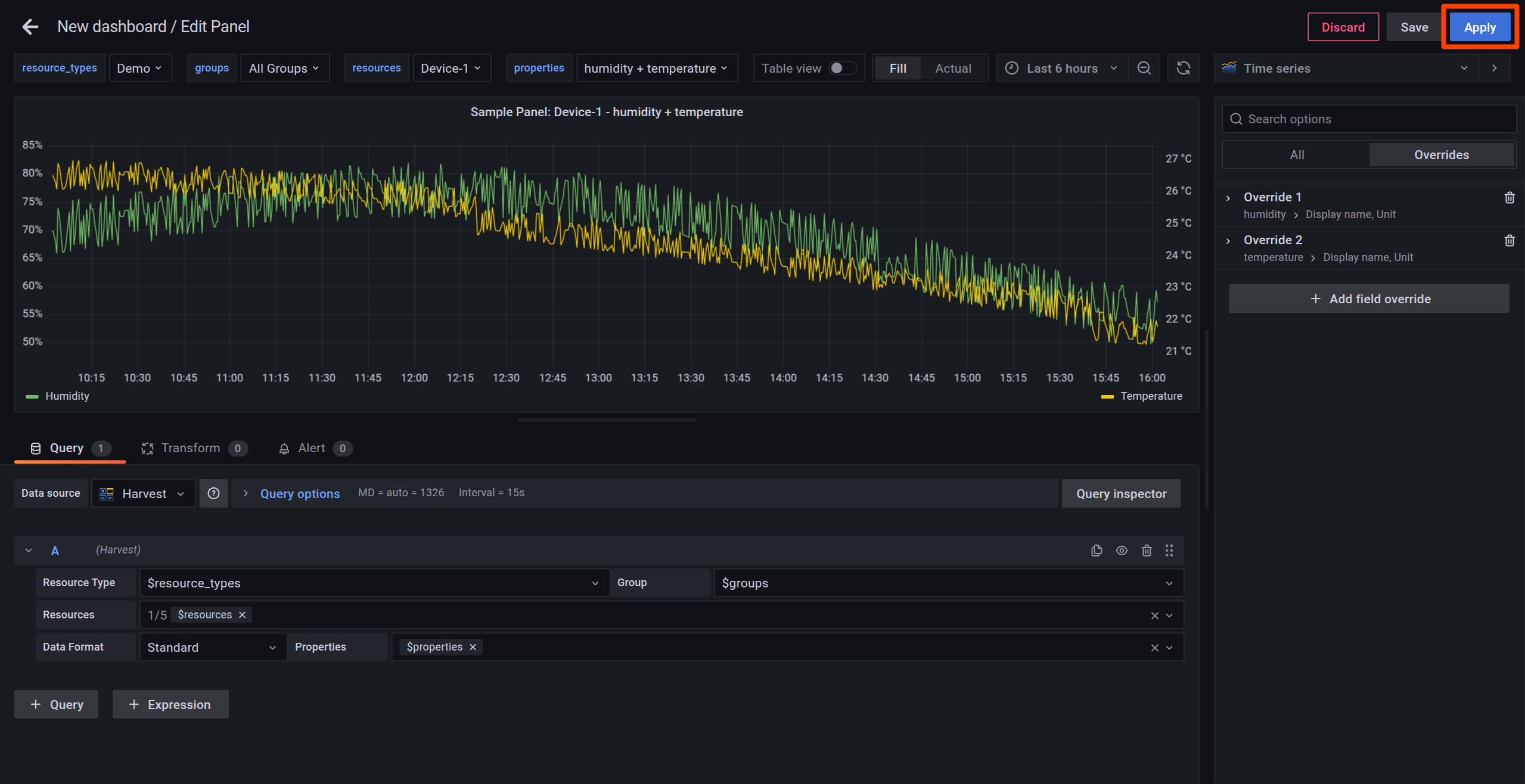Screen dimensions: 1525x784
Task: Delete Override 2 using its trash icon
Action: coord(1509,241)
